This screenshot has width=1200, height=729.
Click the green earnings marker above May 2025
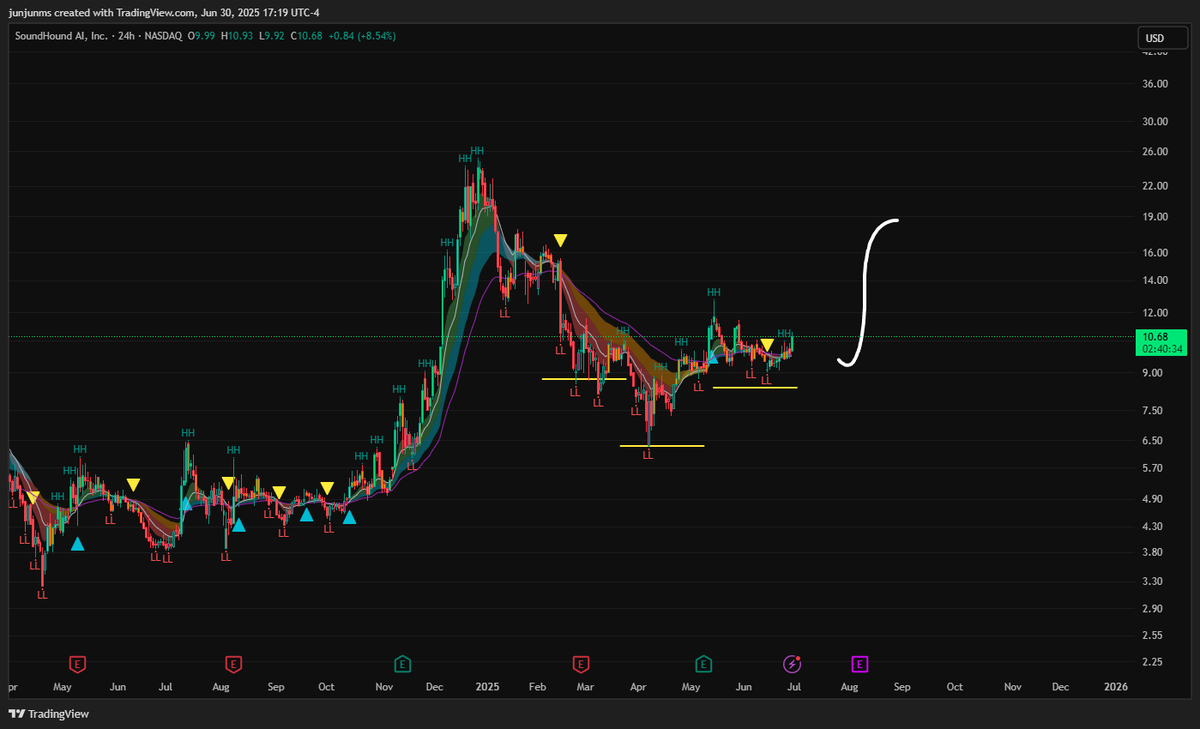(704, 663)
